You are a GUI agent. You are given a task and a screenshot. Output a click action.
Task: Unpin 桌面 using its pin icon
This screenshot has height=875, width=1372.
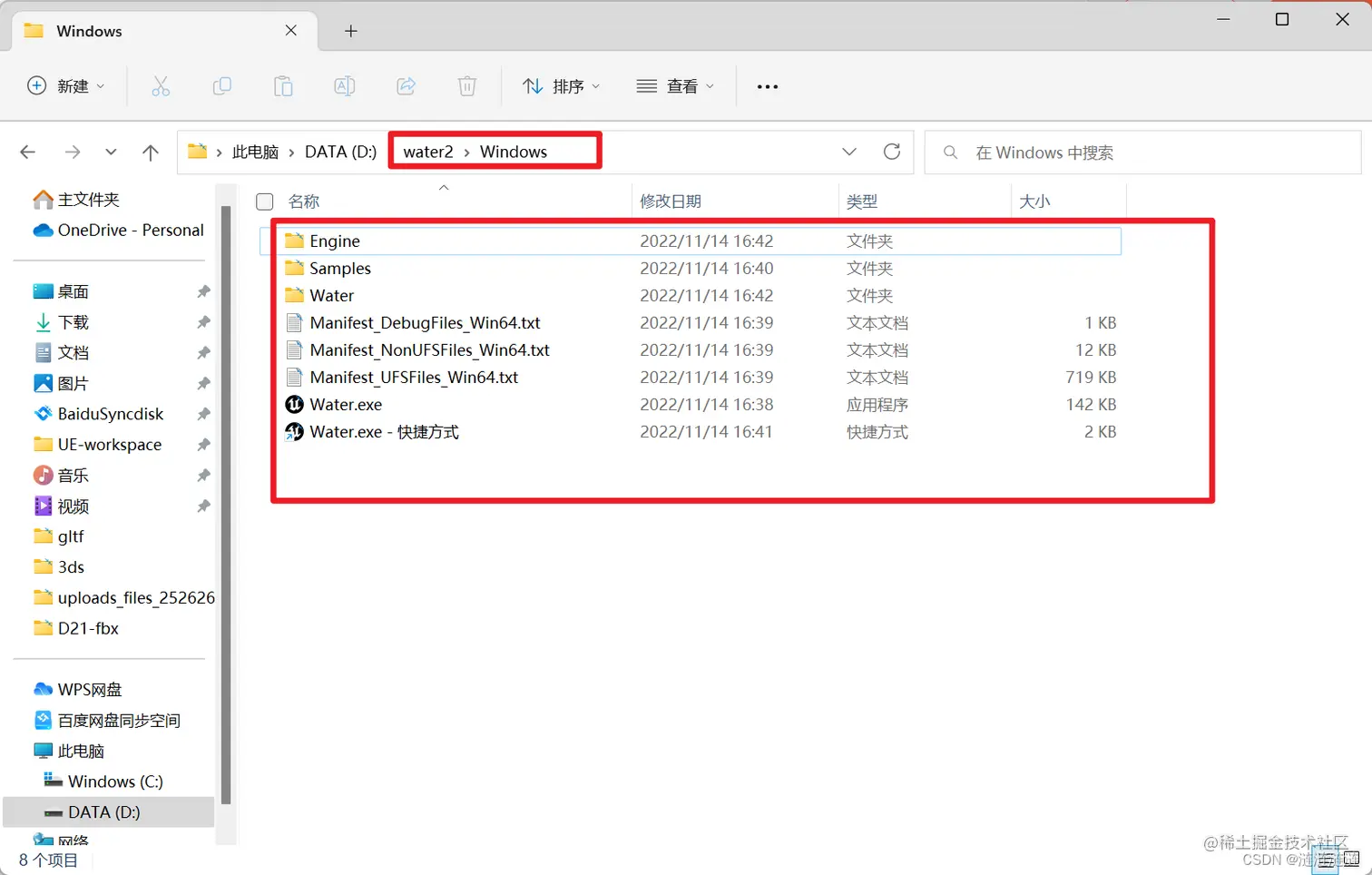coord(203,291)
